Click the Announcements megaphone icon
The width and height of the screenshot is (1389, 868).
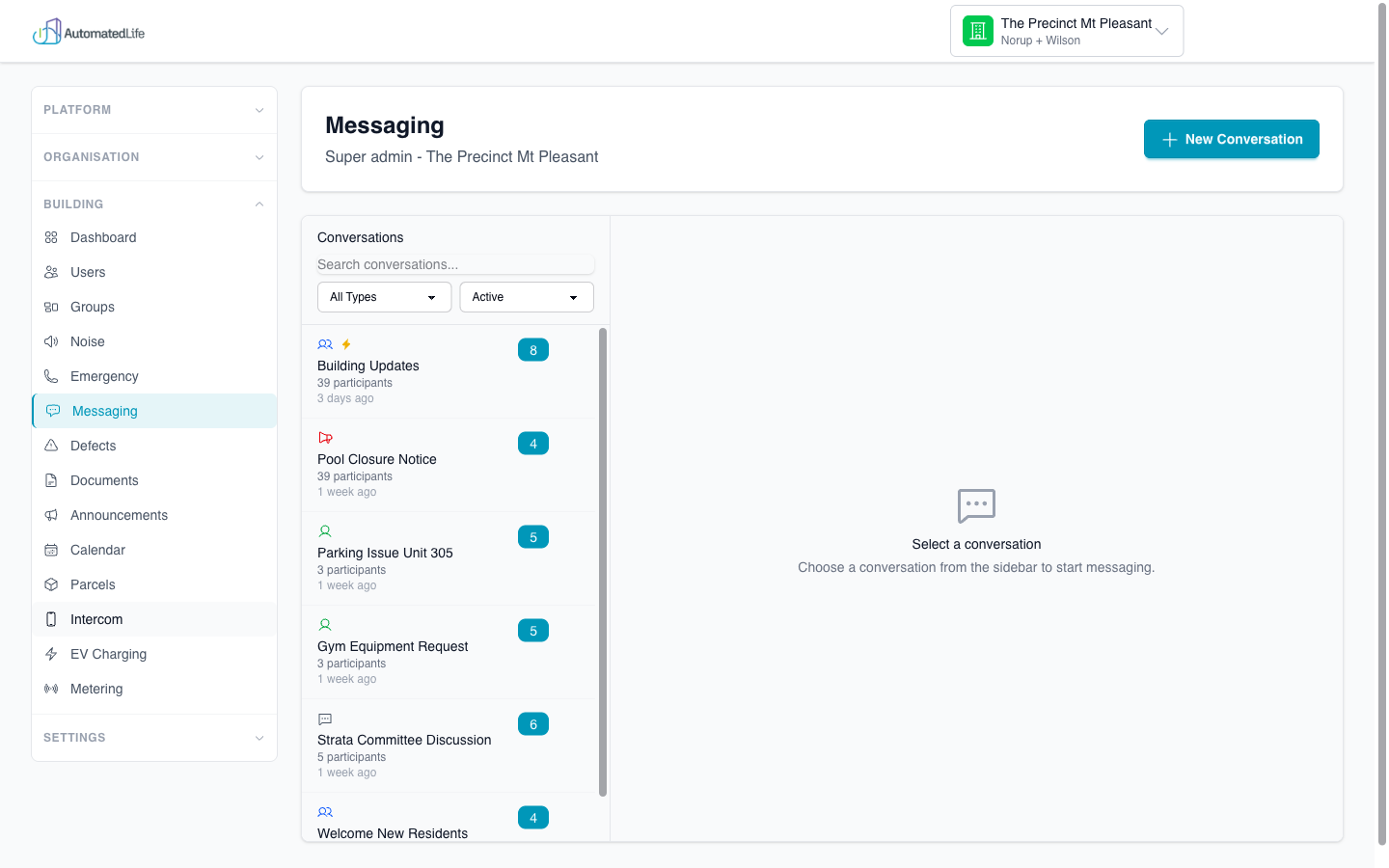point(52,515)
